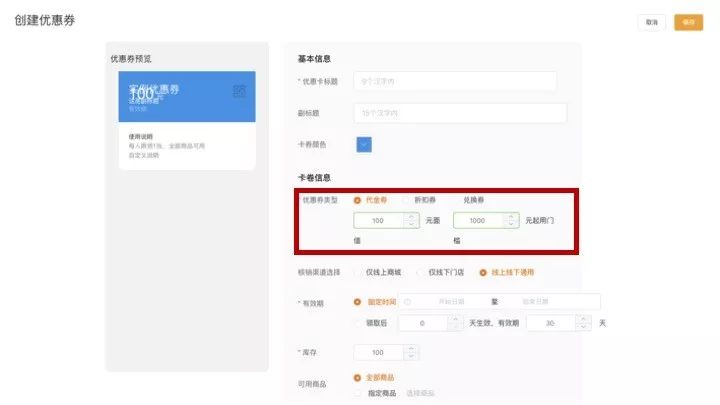Click the 保存 save button
Viewport: 720px width, 405px height.
[688, 22]
